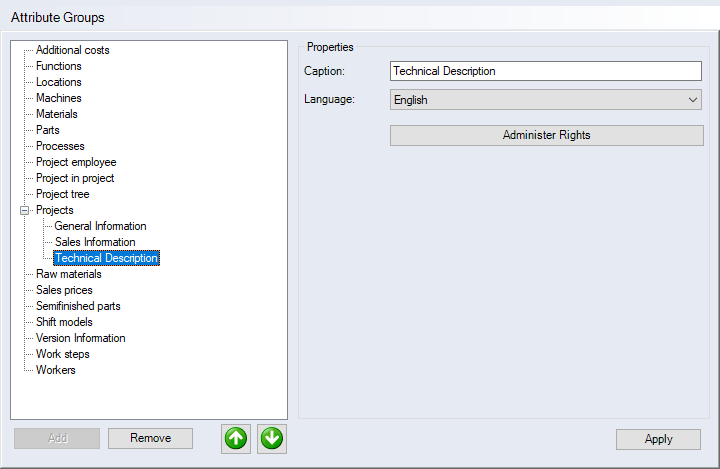Click into the Caption text field
720x469 pixels.
point(545,71)
